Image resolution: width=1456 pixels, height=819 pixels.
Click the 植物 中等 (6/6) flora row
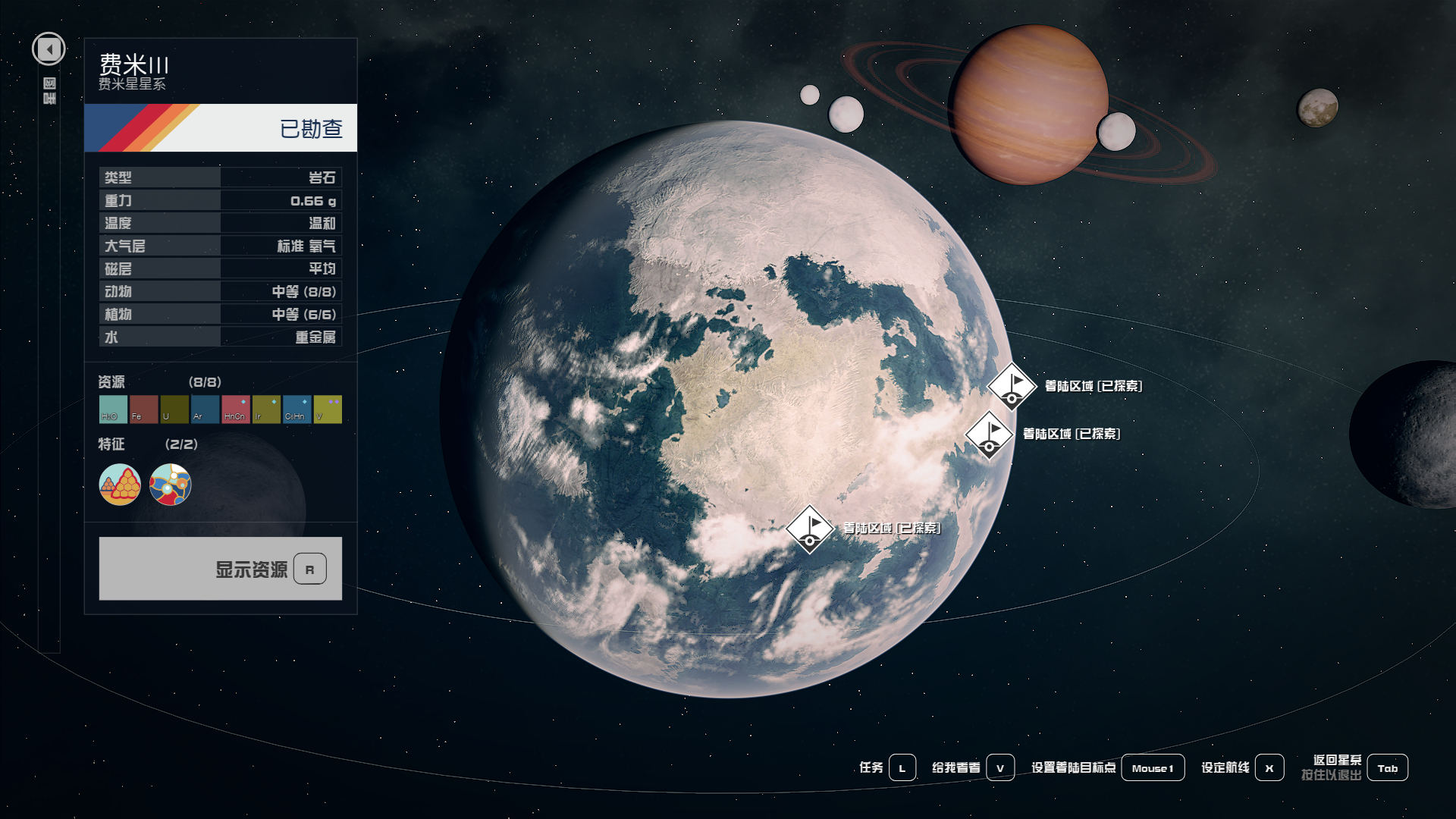tap(221, 314)
